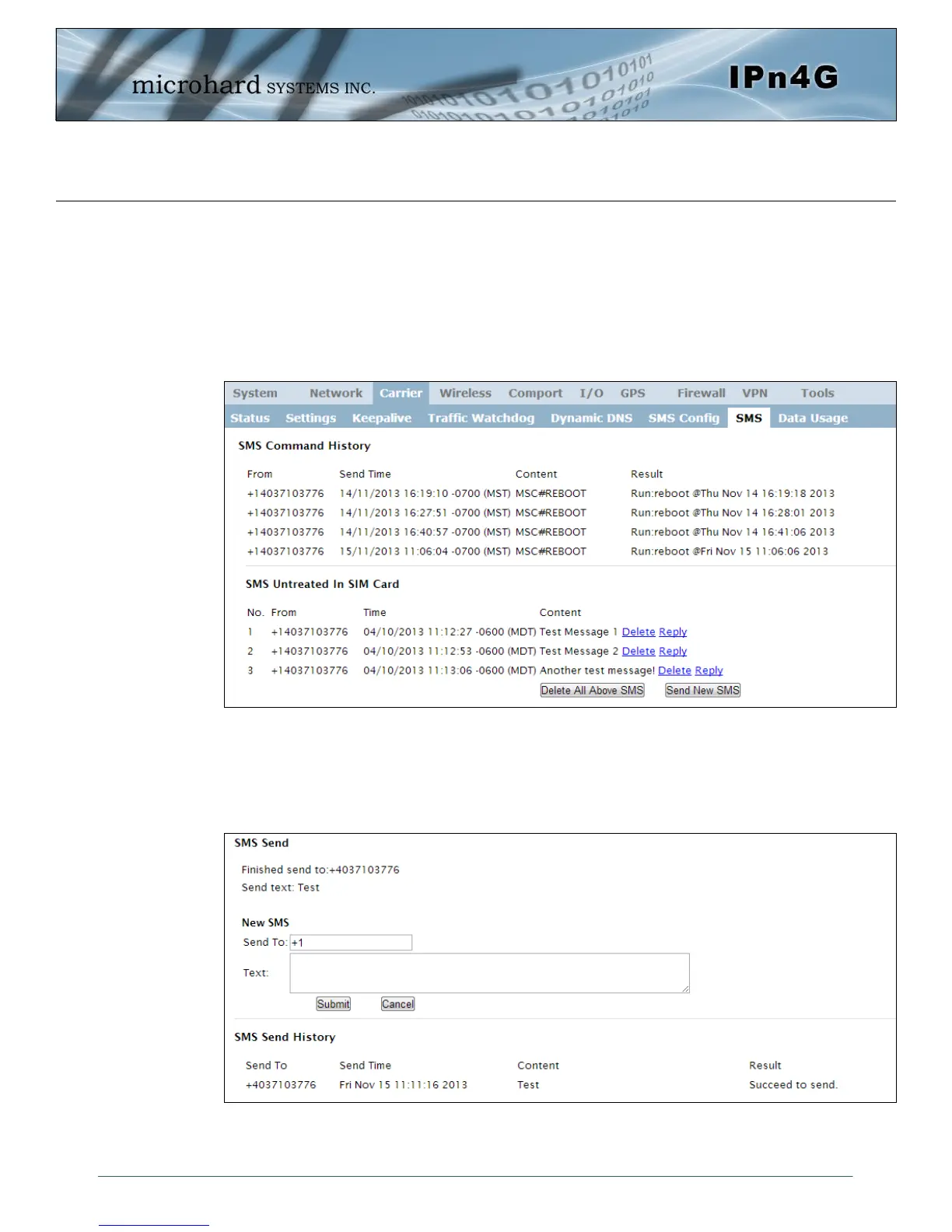The image size is (952, 1232).
Task: Go to SMS Config submenu
Action: pyautogui.click(x=684, y=418)
